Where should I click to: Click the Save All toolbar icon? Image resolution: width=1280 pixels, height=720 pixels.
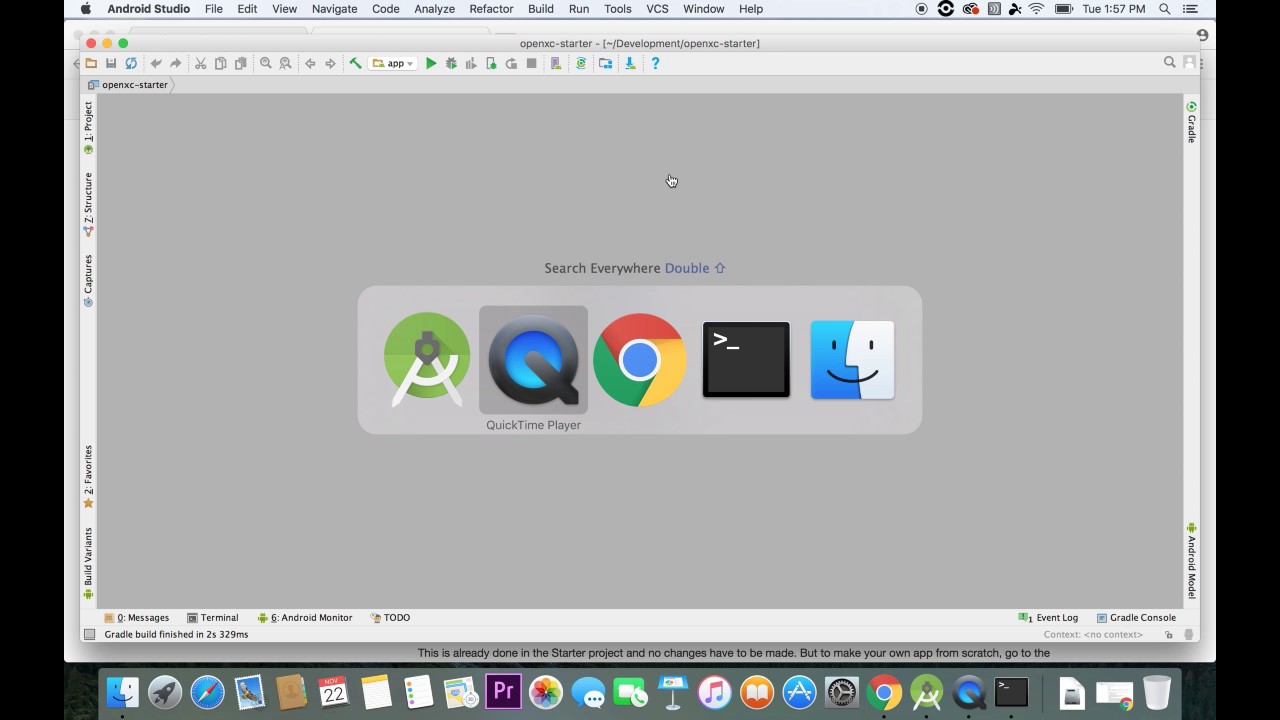pyautogui.click(x=111, y=63)
